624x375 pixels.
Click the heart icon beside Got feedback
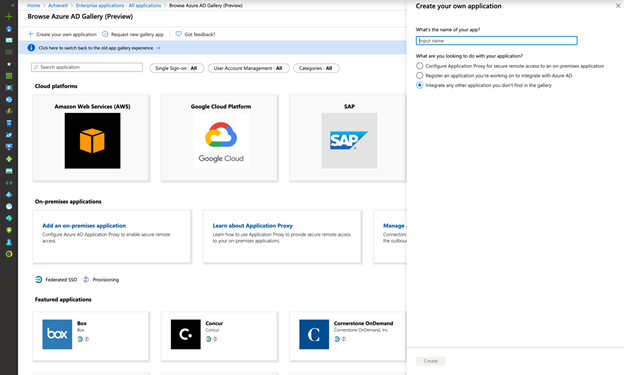click(179, 34)
